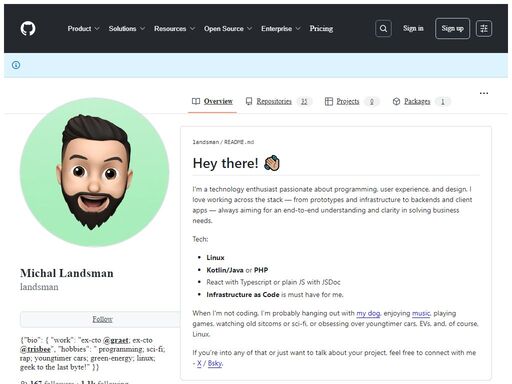Click the info icon in the blue banner

(x=16, y=65)
